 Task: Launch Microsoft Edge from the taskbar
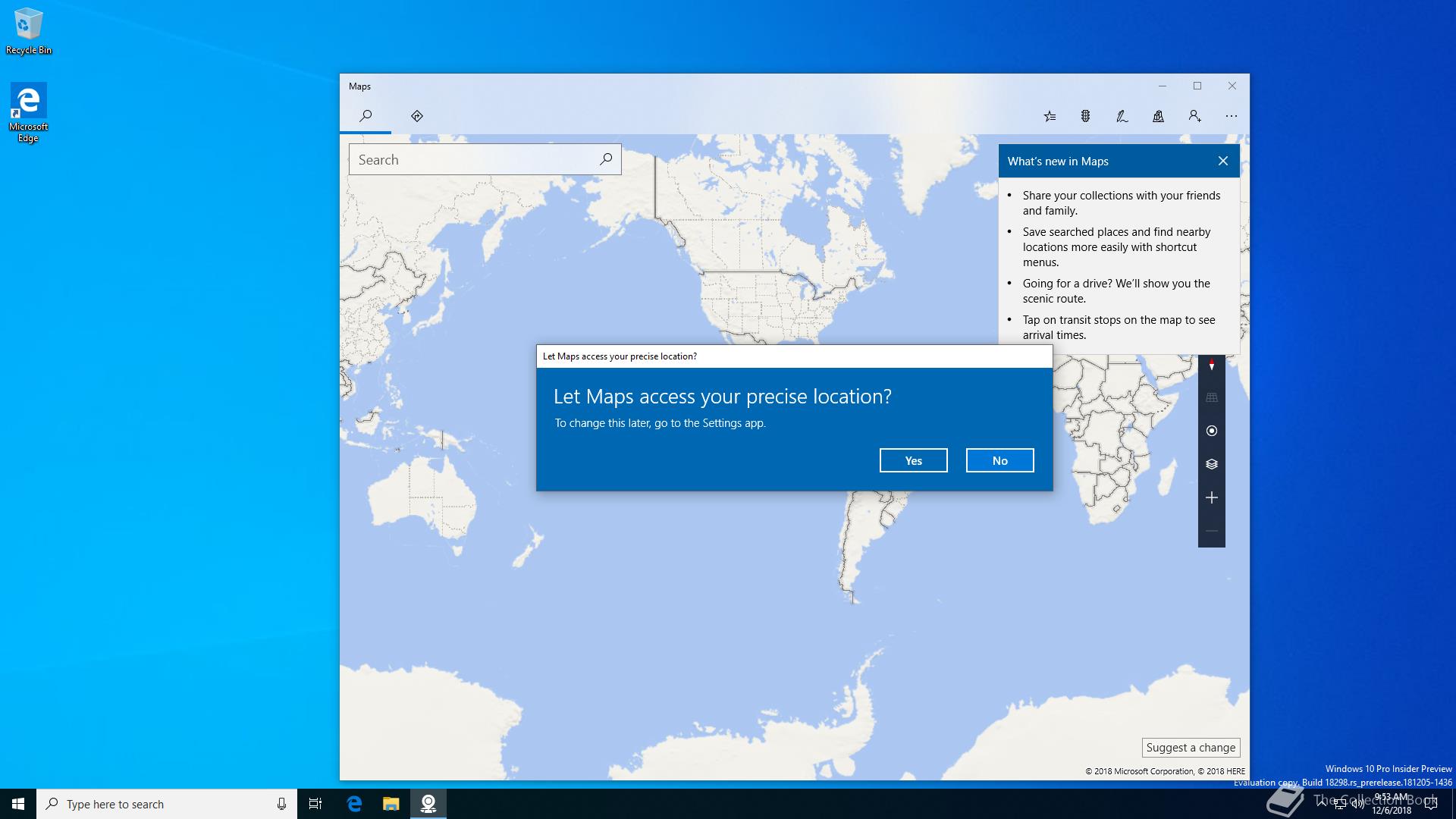pyautogui.click(x=354, y=804)
